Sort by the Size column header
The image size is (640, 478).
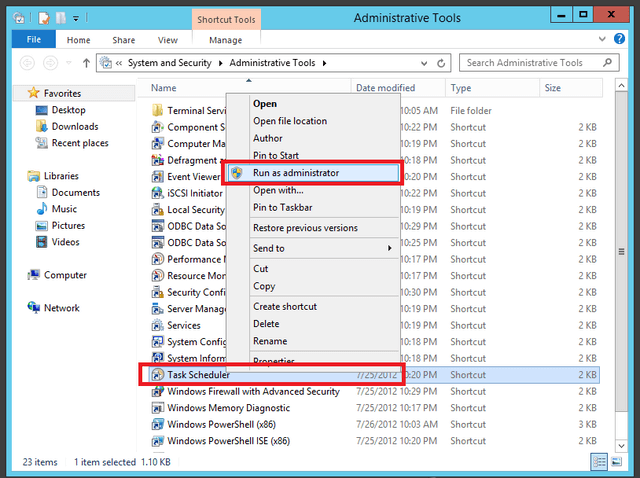pos(571,88)
